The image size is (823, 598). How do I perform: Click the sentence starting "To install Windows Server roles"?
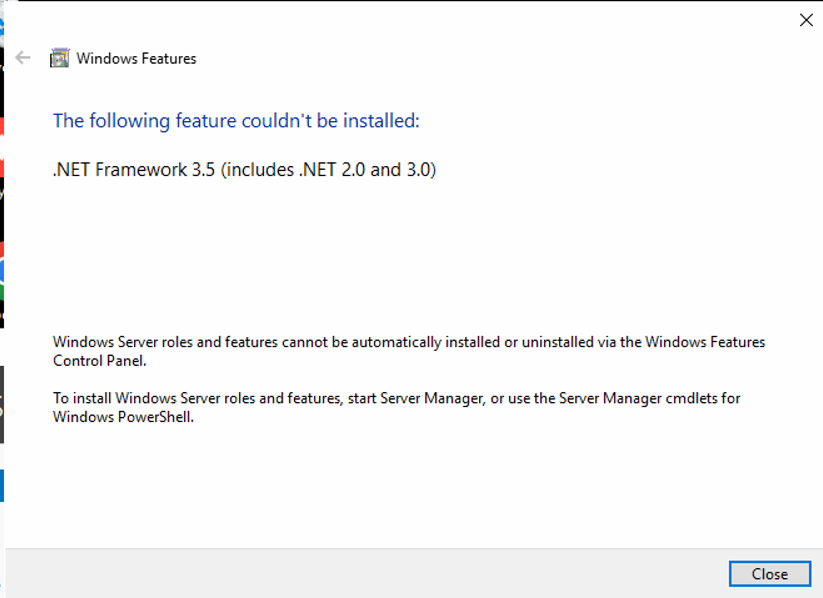[x=198, y=398]
